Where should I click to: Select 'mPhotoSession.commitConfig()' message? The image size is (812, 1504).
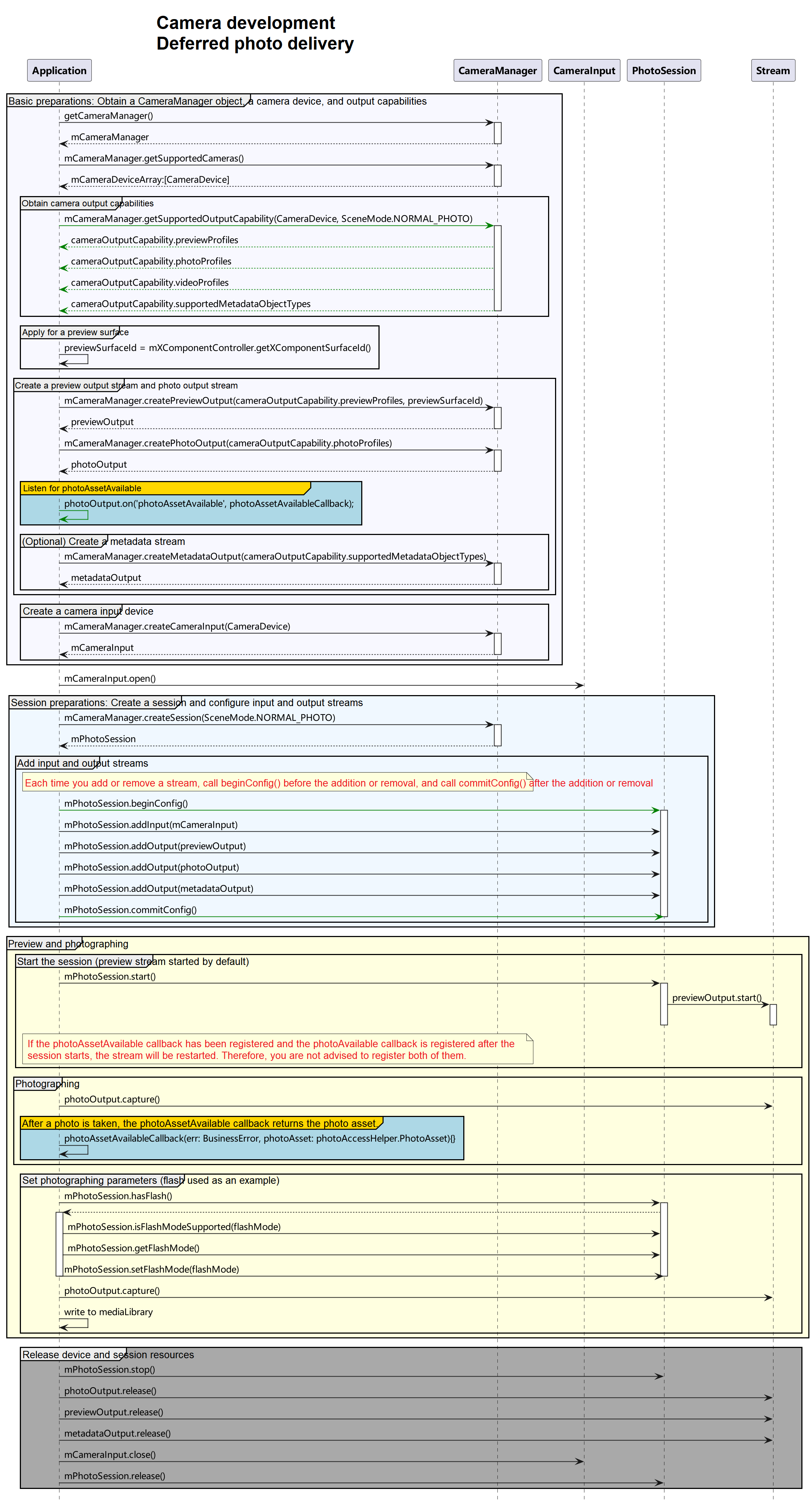tap(131, 910)
